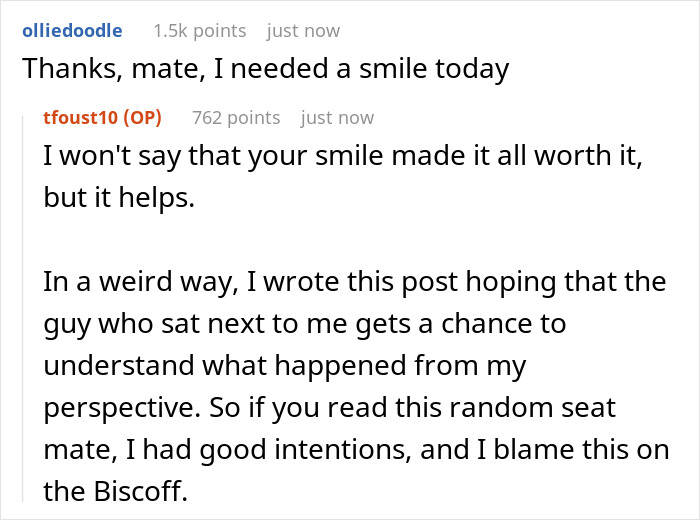
Task: Click the 762 points score
Action: pyautogui.click(x=236, y=117)
